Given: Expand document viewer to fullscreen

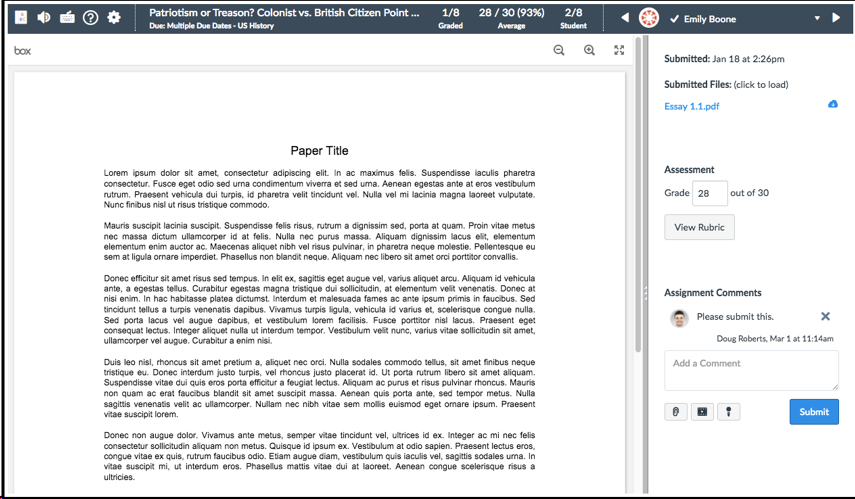Looking at the screenshot, I should (x=619, y=50).
